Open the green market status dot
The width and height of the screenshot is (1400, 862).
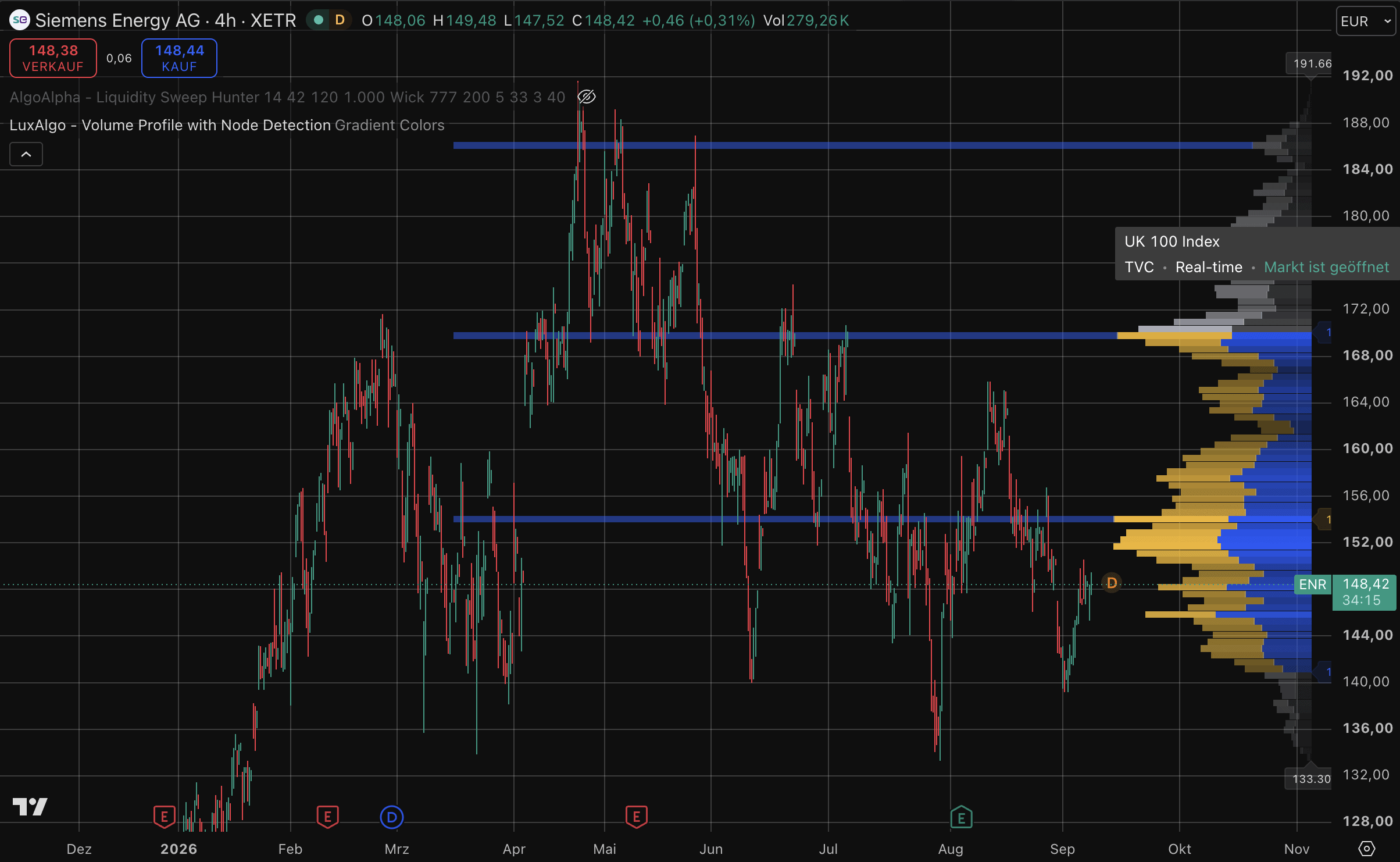[x=318, y=20]
